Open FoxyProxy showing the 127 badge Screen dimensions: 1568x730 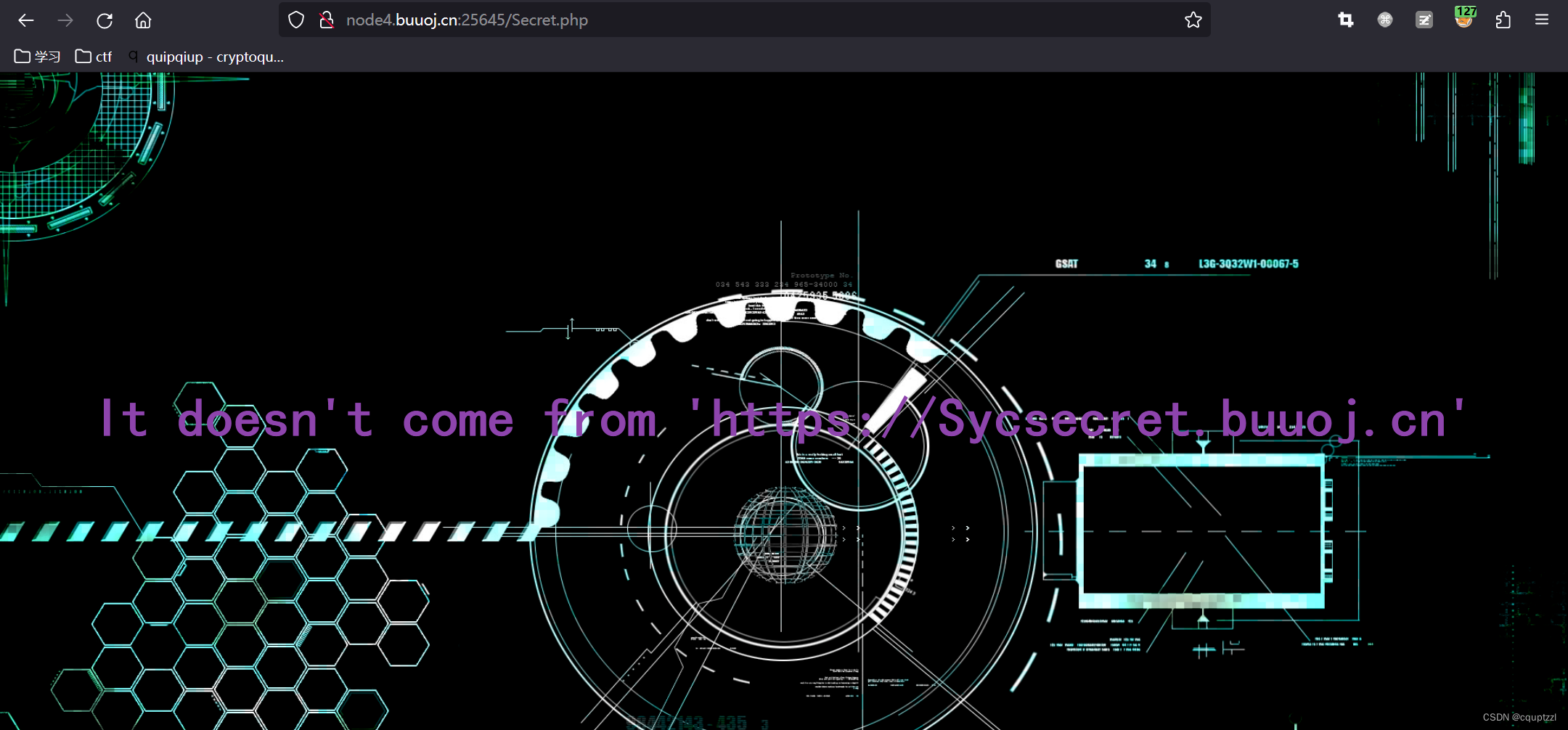pos(1464,20)
